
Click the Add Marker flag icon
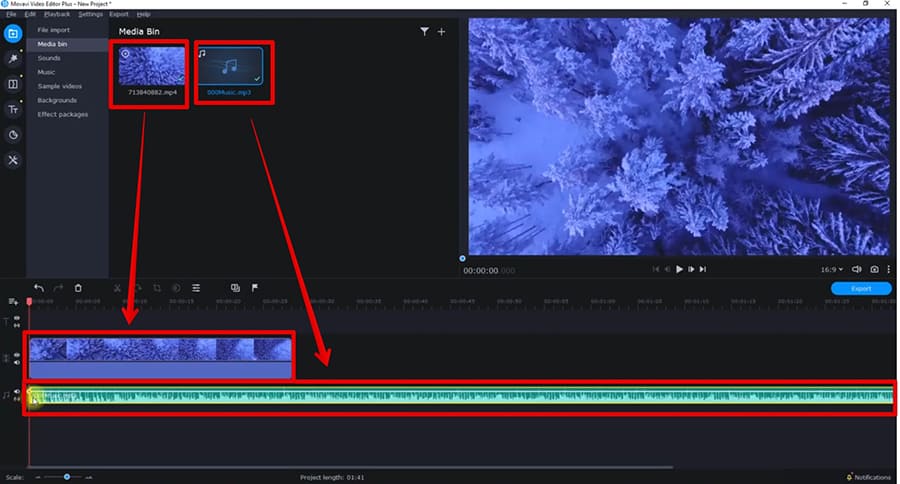[x=255, y=288]
